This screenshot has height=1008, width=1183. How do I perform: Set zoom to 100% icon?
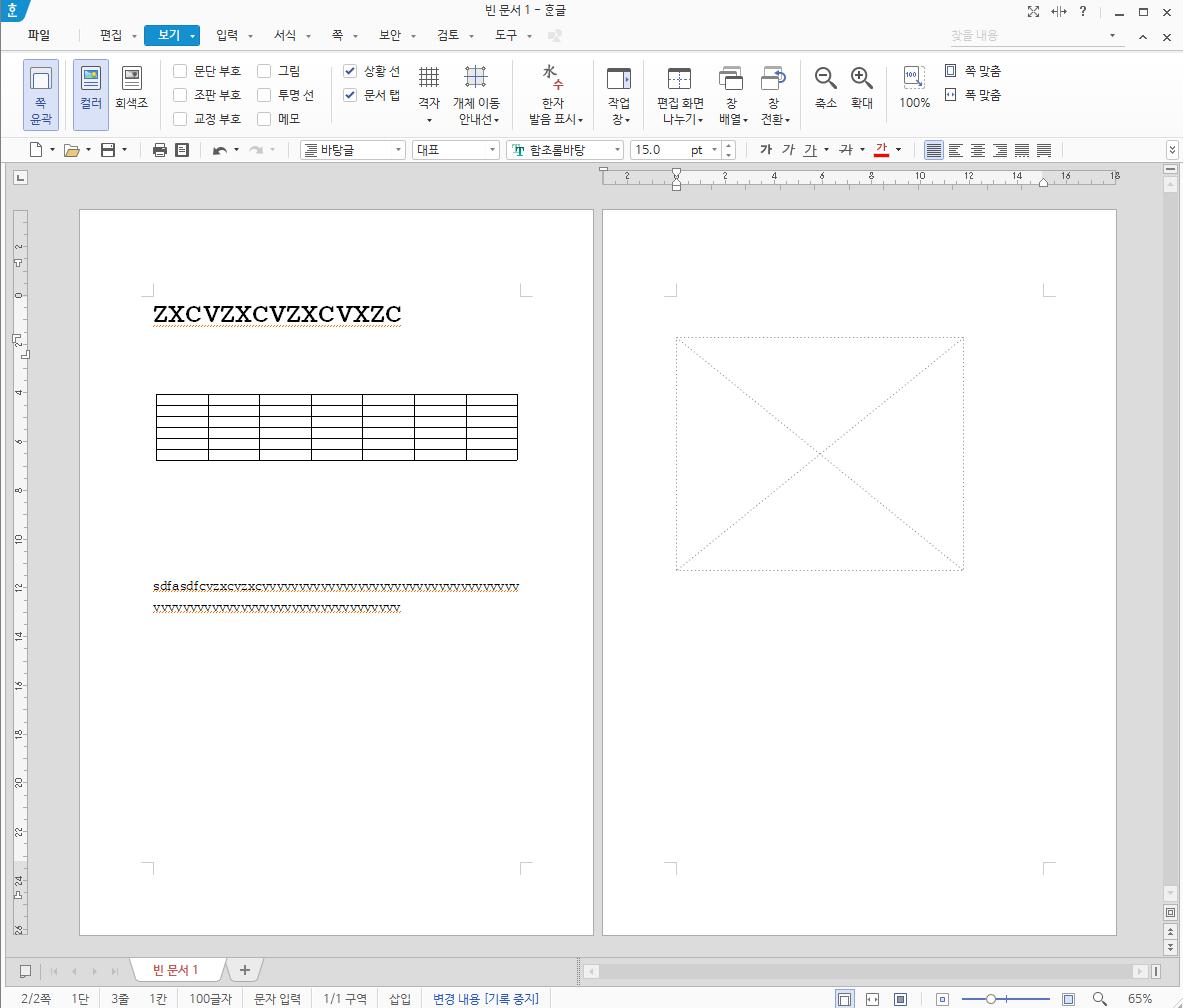coord(914,80)
